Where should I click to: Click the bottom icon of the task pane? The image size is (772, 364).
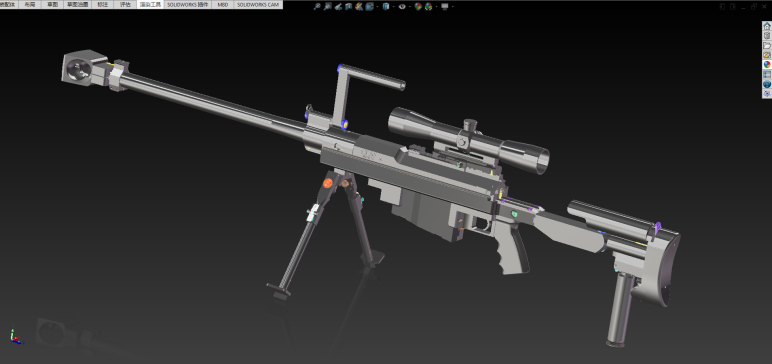[767, 94]
